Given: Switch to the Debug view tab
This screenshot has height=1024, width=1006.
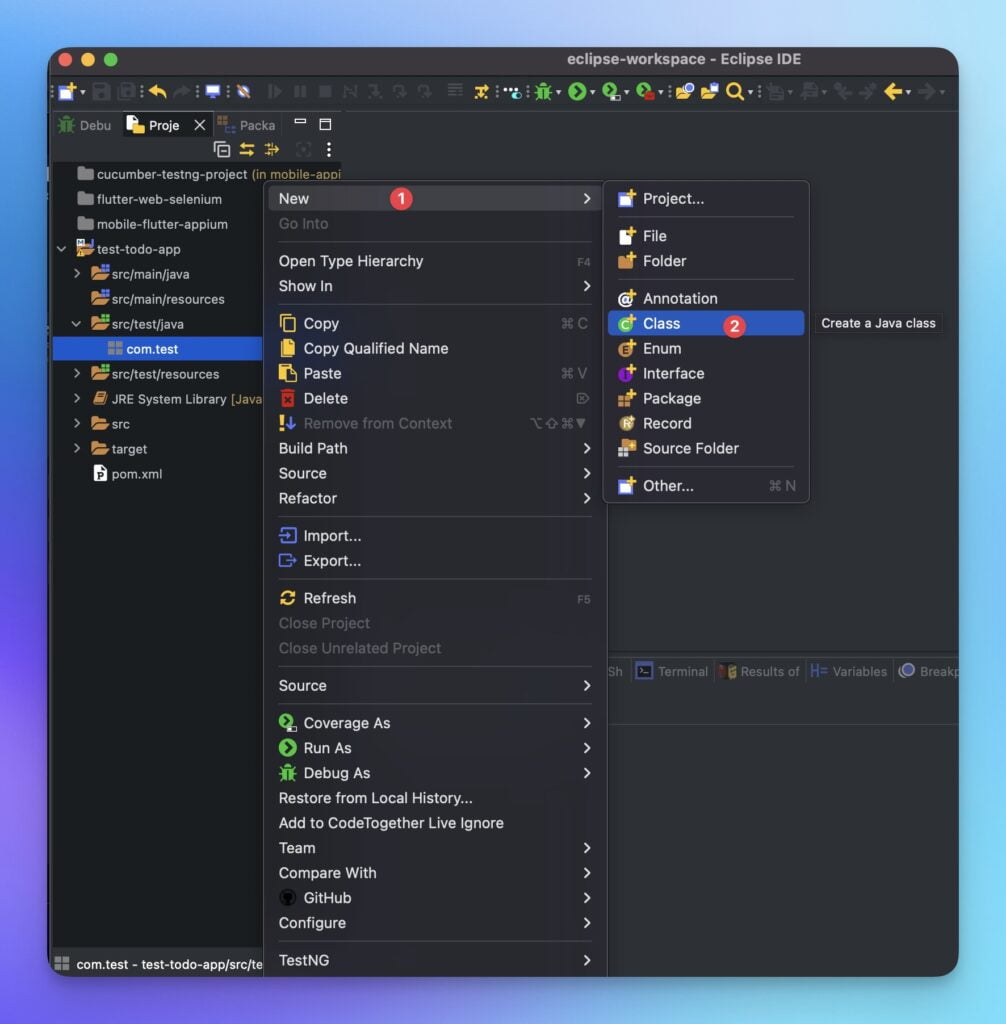Looking at the screenshot, I should [86, 125].
